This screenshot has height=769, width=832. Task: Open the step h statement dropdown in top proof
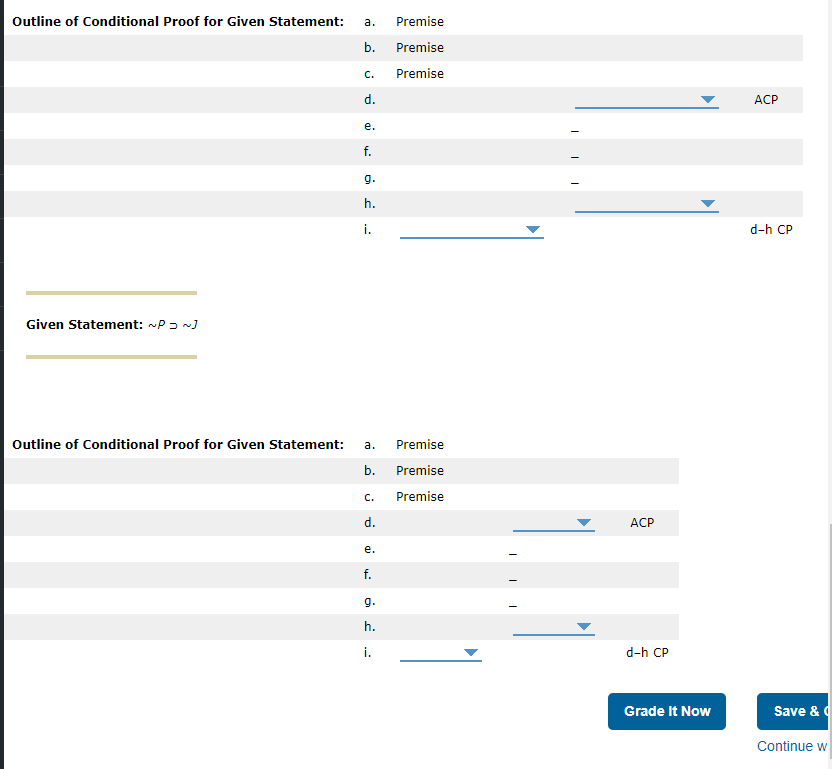646,204
